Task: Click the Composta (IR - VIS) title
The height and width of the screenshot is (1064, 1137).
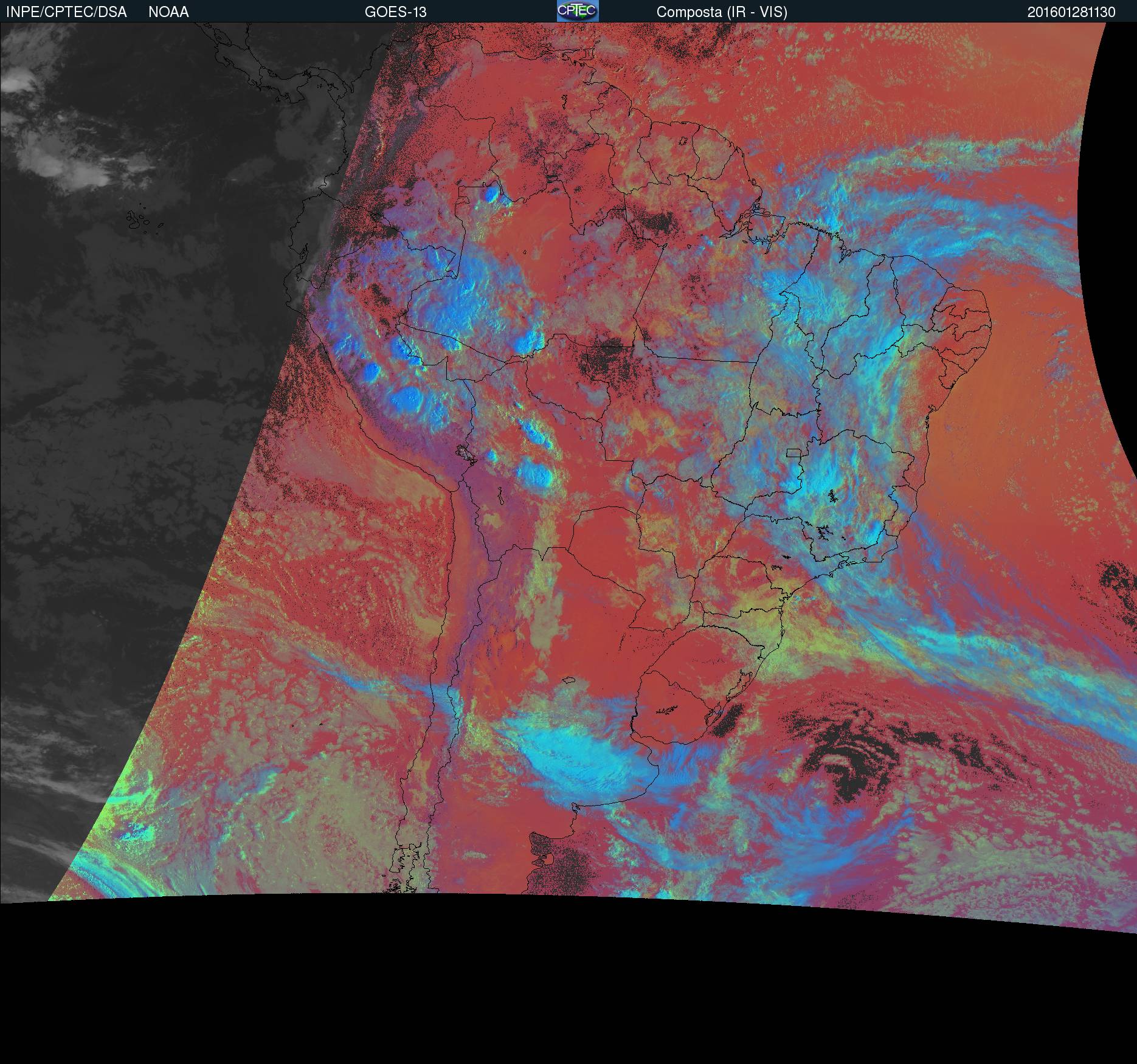Action: pyautogui.click(x=722, y=12)
